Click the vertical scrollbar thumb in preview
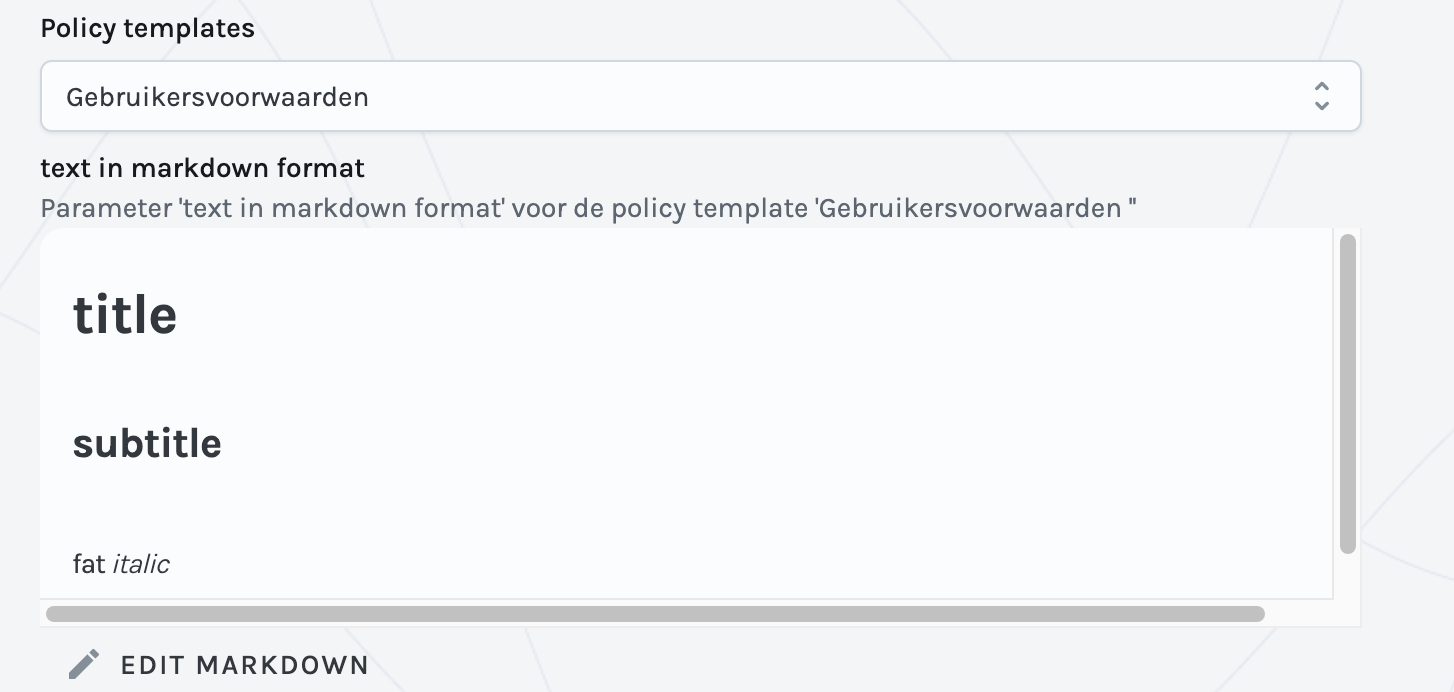The width and height of the screenshot is (1454, 692). click(1347, 393)
